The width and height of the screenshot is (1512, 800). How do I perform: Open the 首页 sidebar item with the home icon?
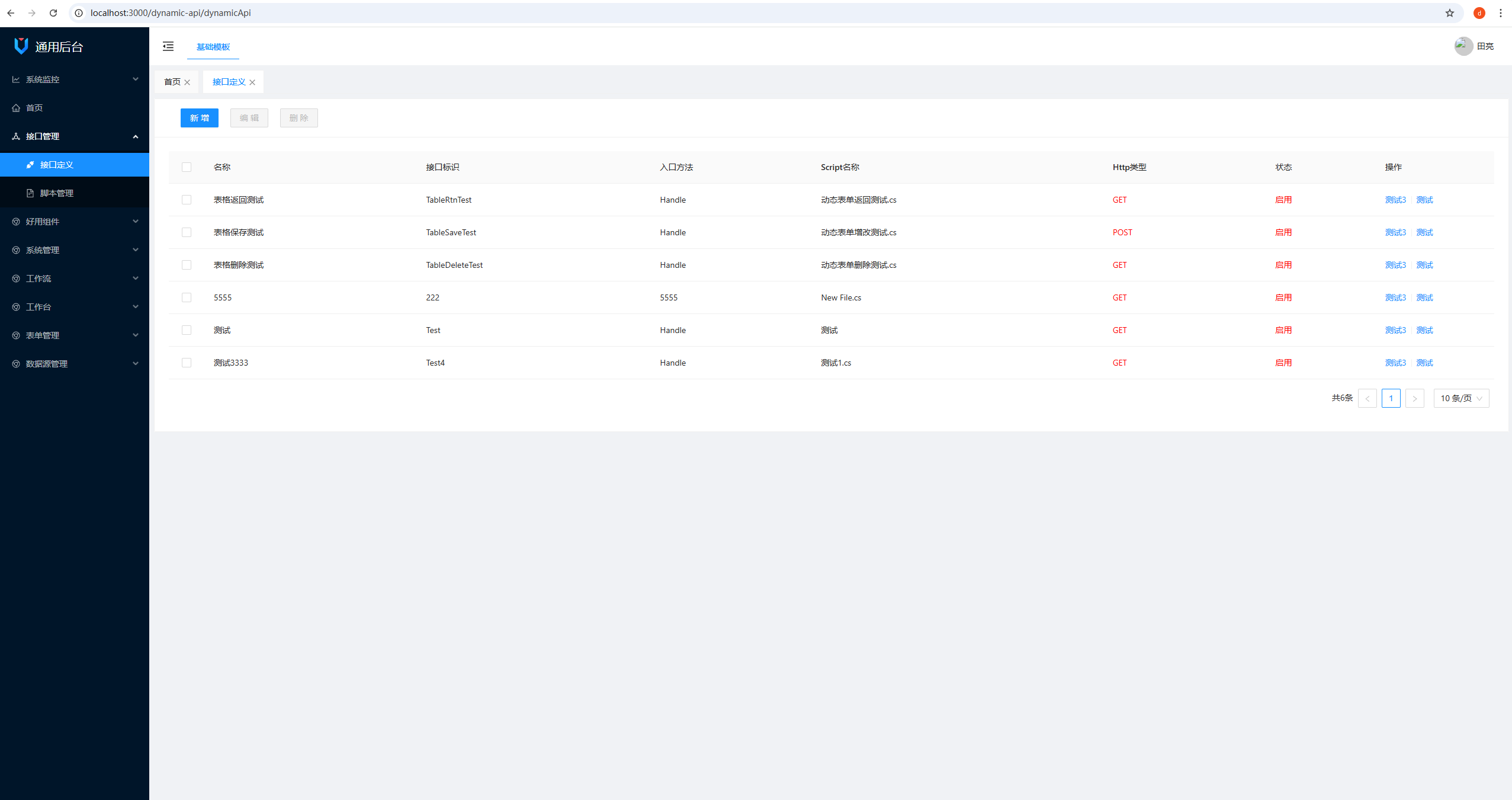pyautogui.click(x=34, y=108)
